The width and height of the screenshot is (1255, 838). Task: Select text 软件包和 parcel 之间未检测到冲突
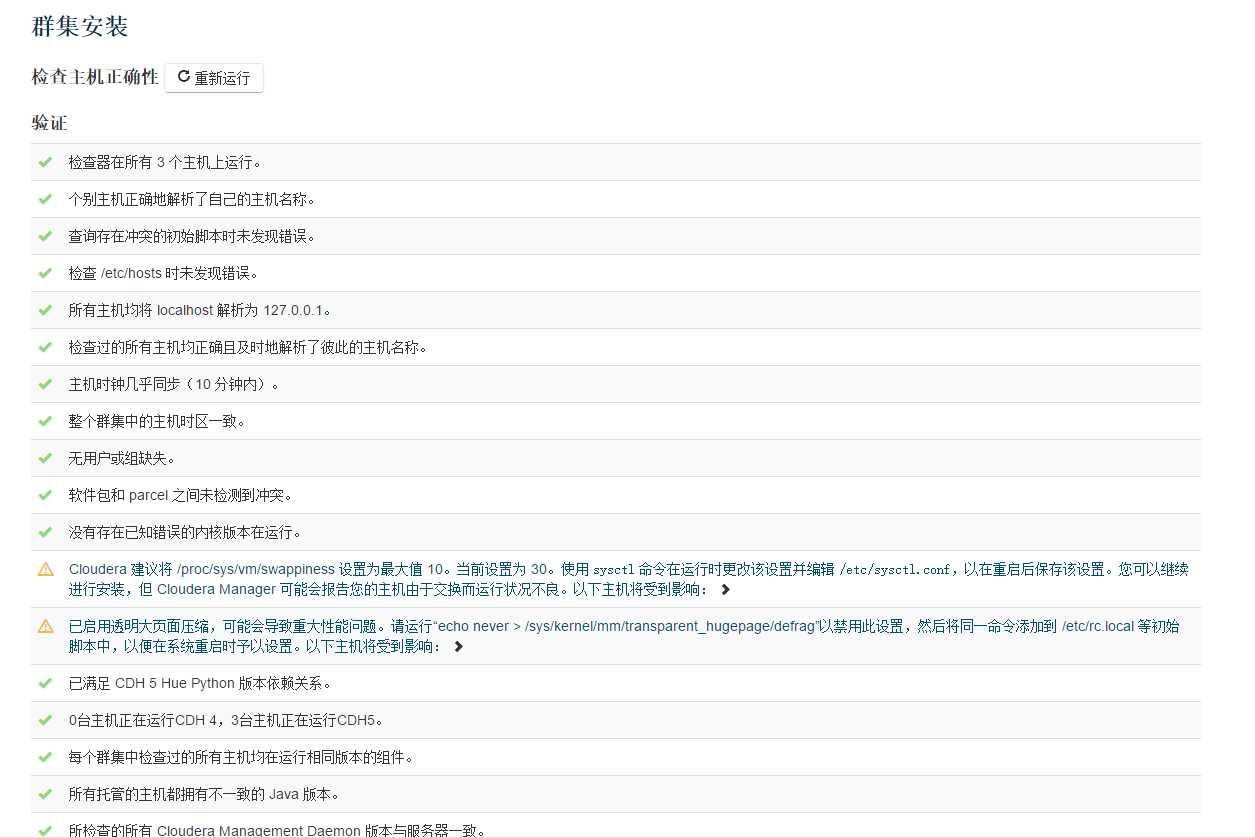[180, 495]
